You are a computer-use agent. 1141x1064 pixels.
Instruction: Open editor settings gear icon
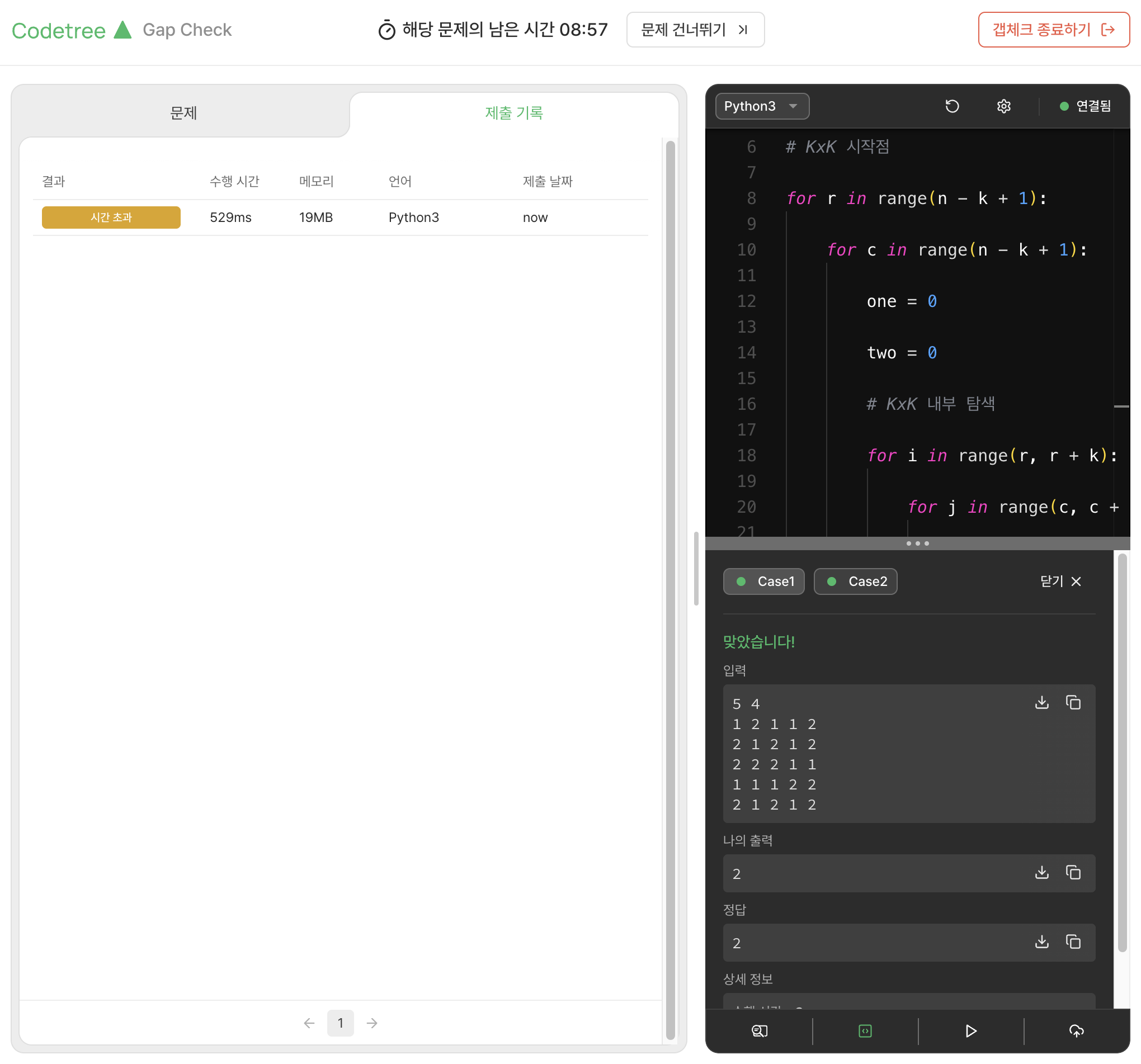click(1004, 106)
